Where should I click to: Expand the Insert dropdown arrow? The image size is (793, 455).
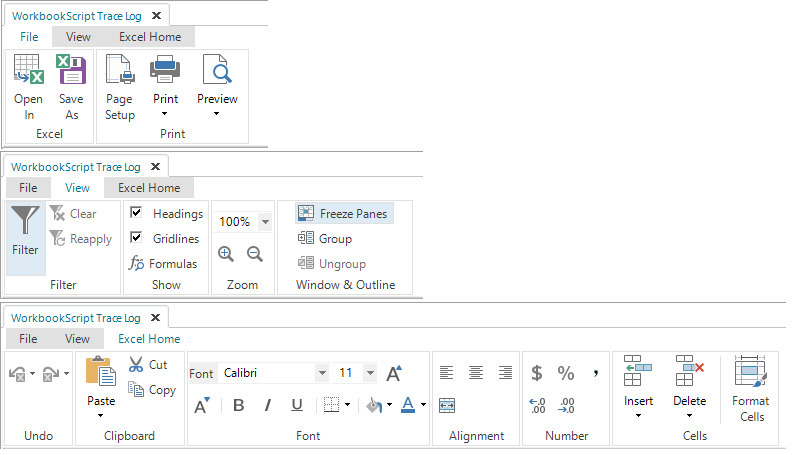pos(638,416)
